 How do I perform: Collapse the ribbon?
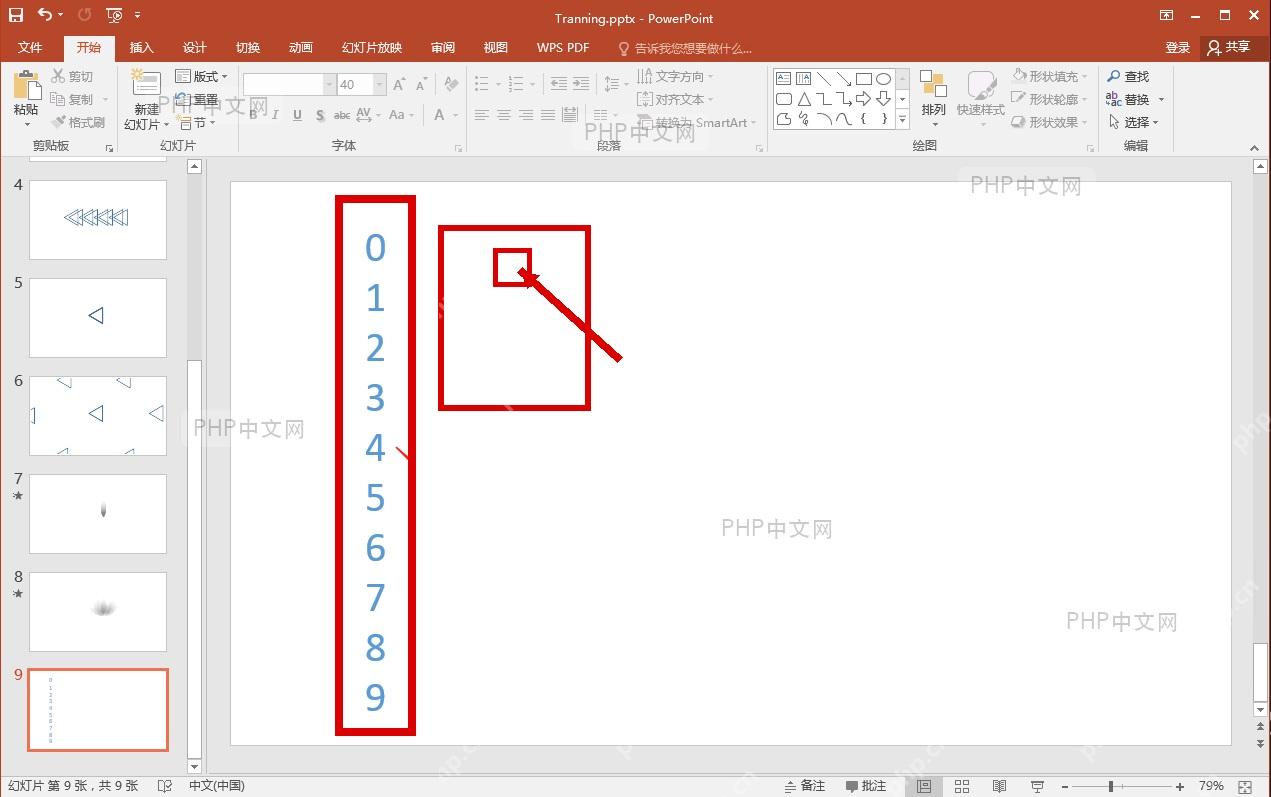pyautogui.click(x=1256, y=148)
